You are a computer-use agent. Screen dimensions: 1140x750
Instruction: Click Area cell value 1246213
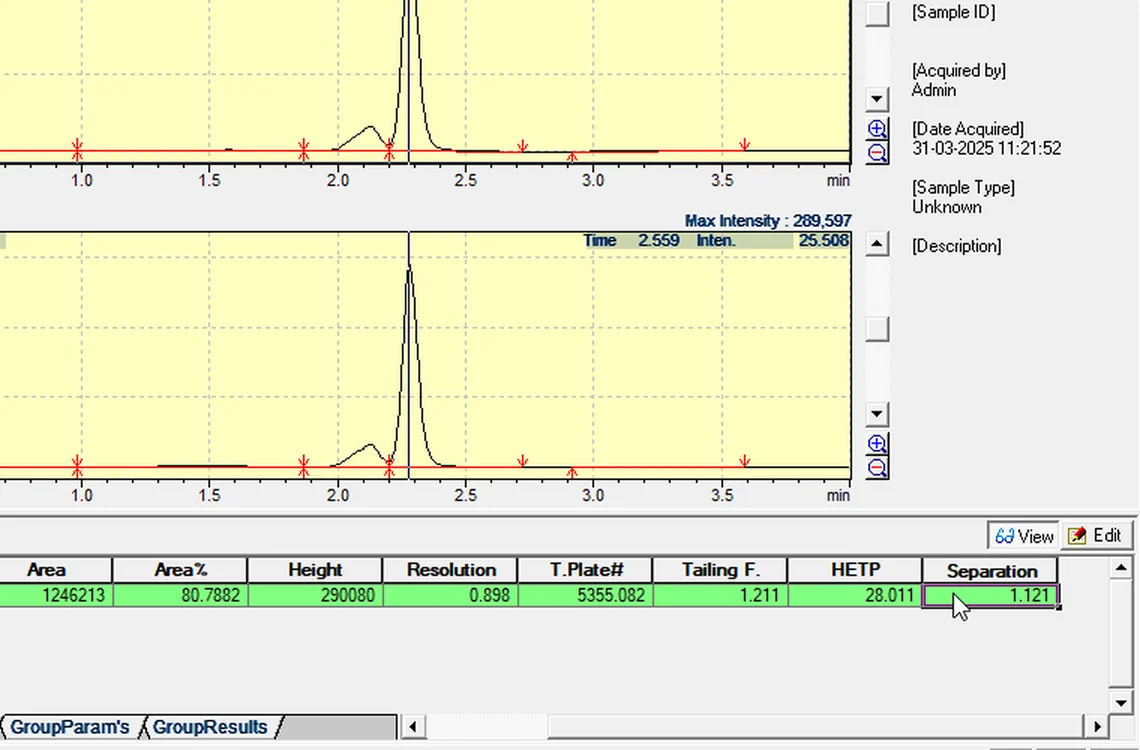56,595
